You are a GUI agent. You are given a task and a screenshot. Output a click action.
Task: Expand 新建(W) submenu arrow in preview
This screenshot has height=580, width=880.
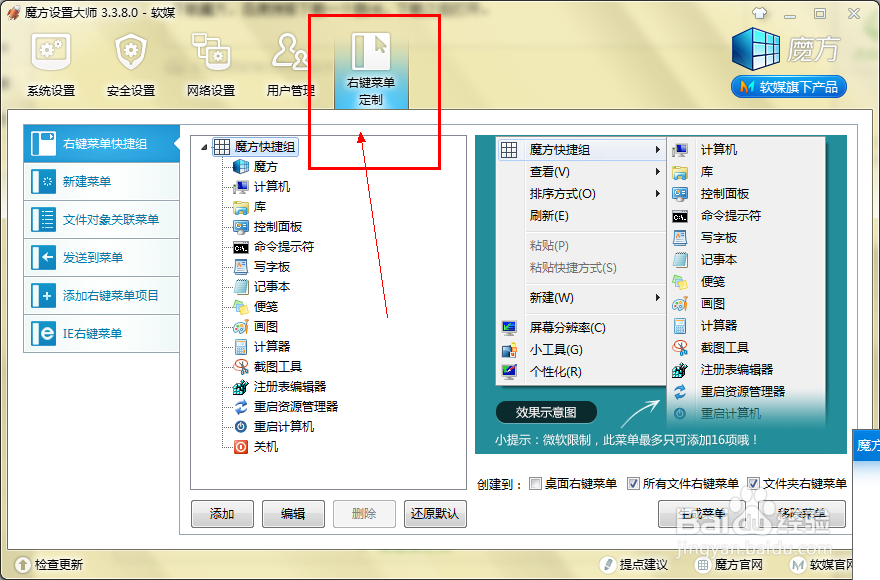657,298
